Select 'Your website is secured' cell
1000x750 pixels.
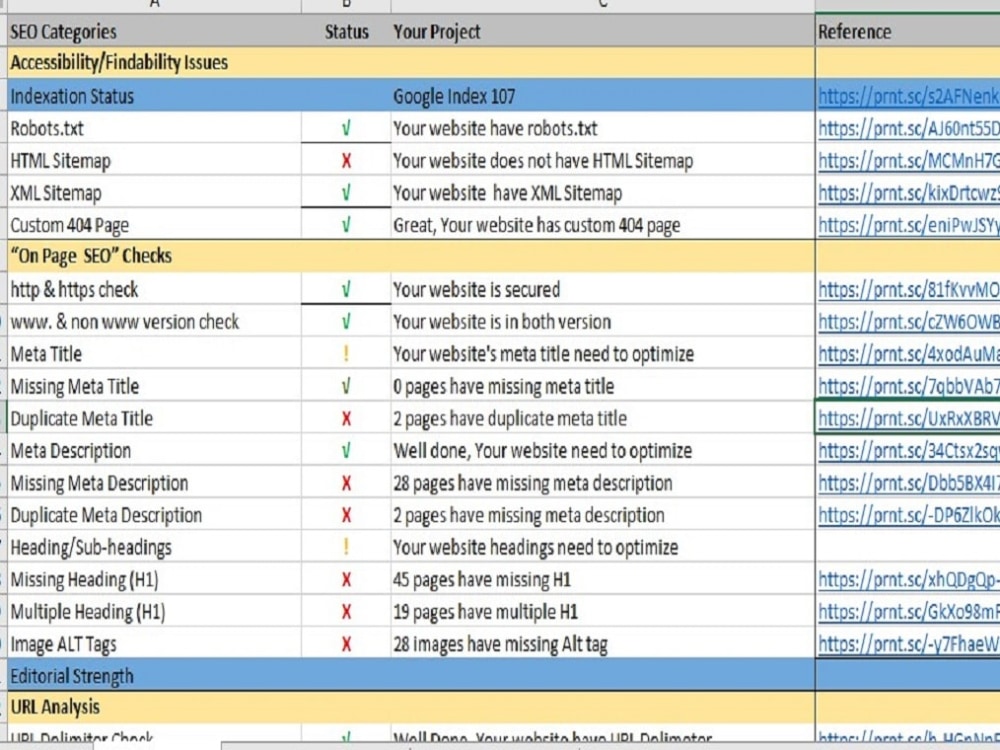point(603,290)
